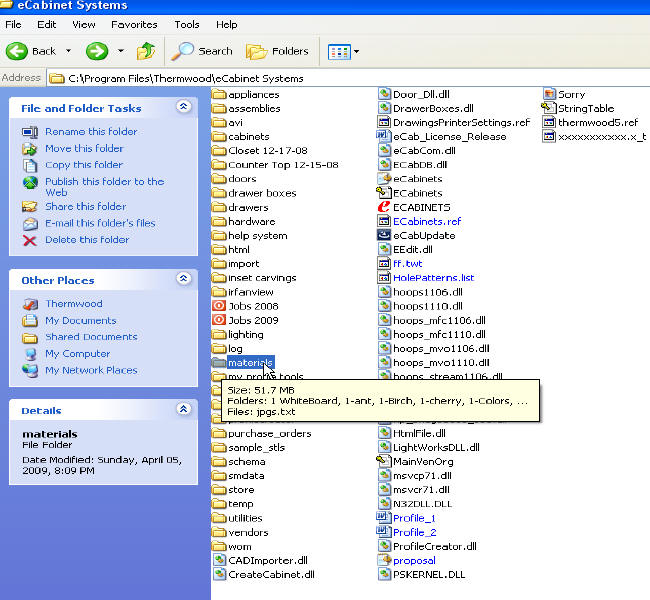
Task: Collapse File and Folder Tasks panel
Action: click(184, 107)
